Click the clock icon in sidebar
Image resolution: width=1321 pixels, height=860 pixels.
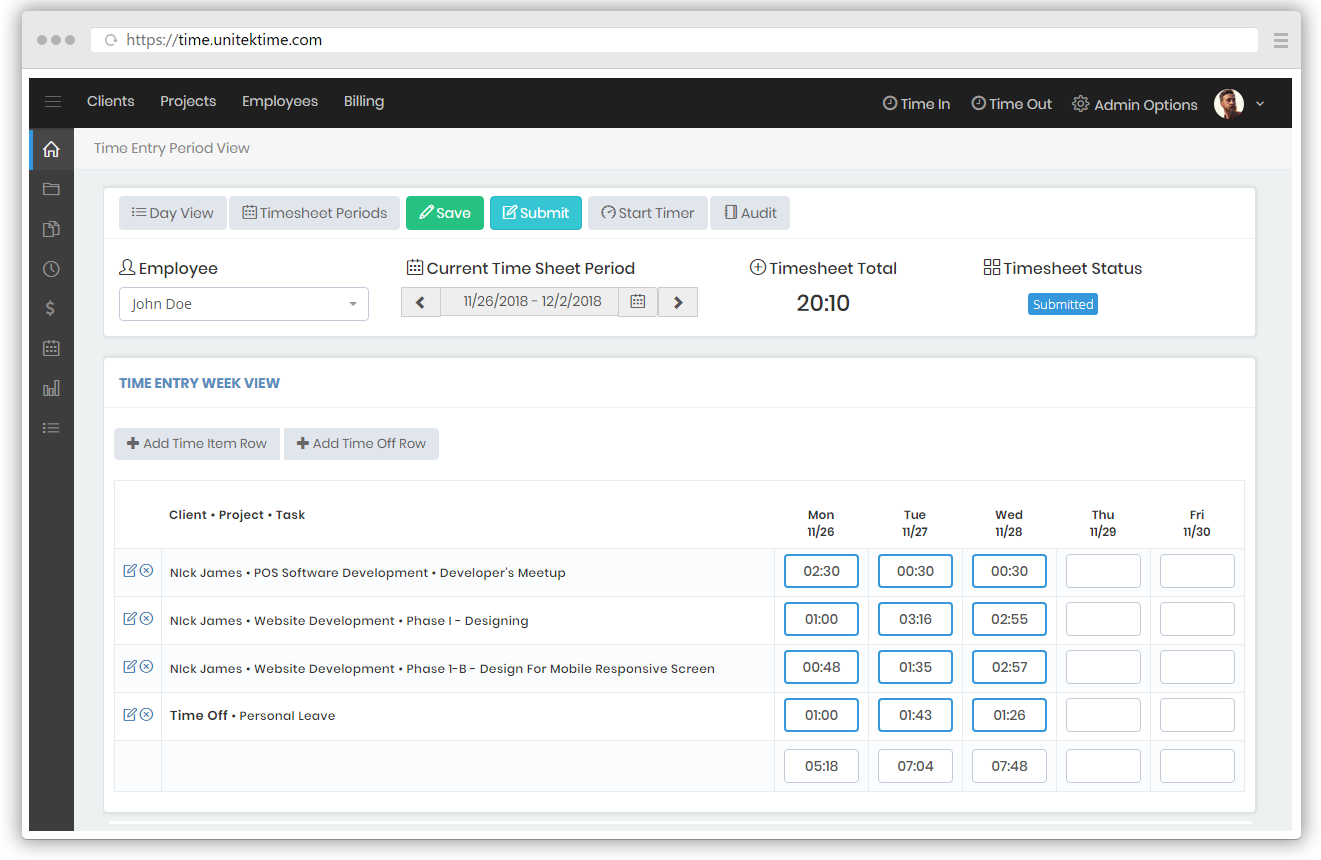point(51,269)
